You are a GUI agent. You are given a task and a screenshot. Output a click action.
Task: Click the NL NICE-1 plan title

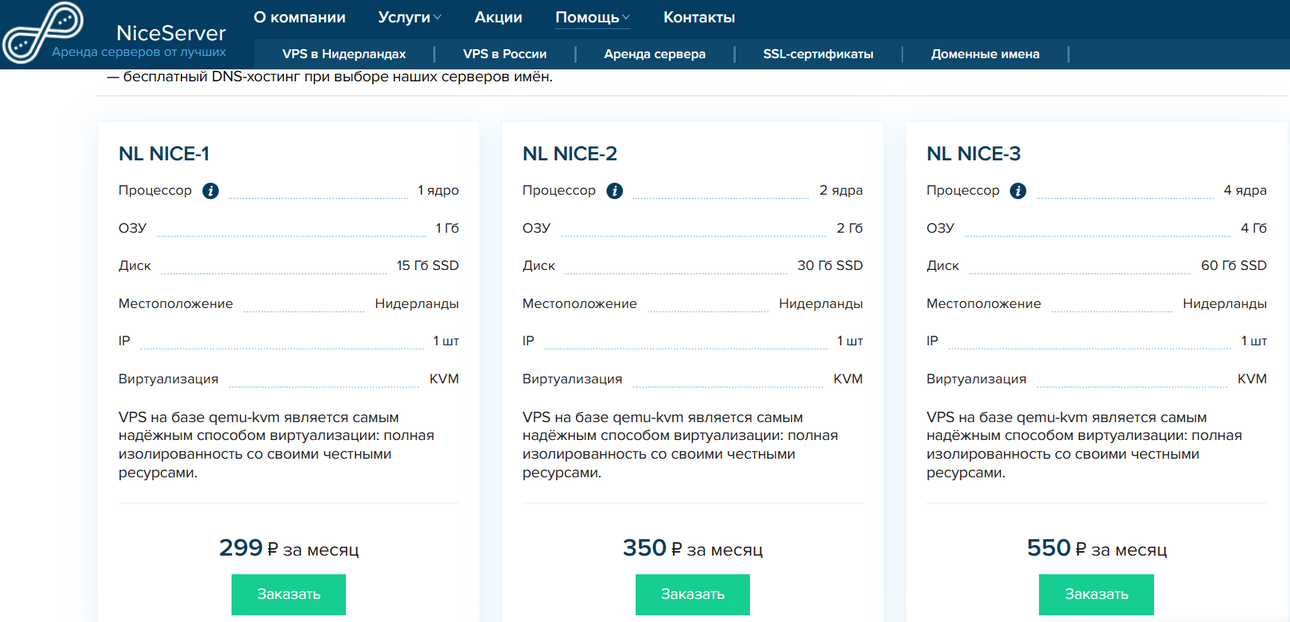164,154
